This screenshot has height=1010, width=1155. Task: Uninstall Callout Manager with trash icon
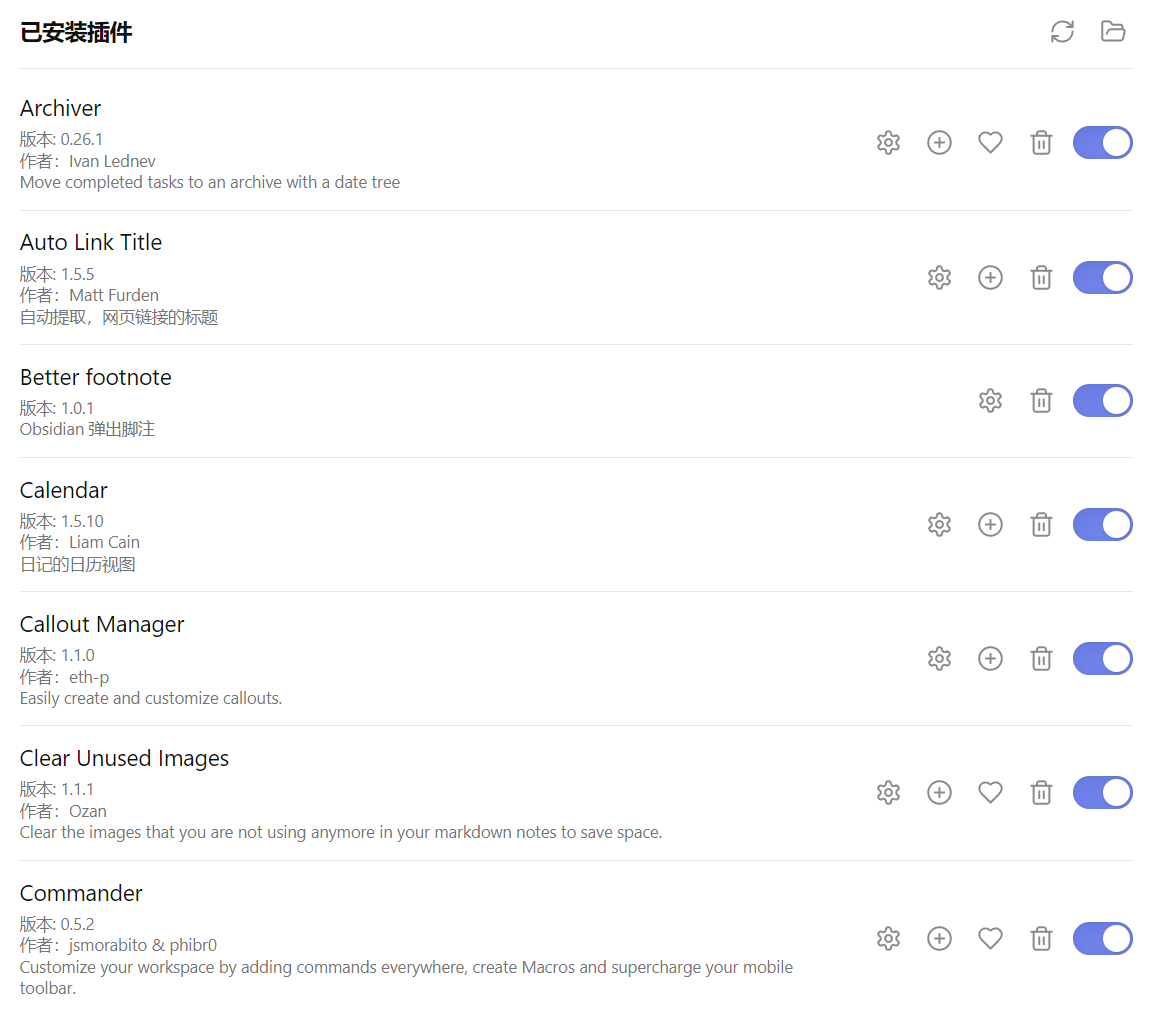pos(1041,659)
